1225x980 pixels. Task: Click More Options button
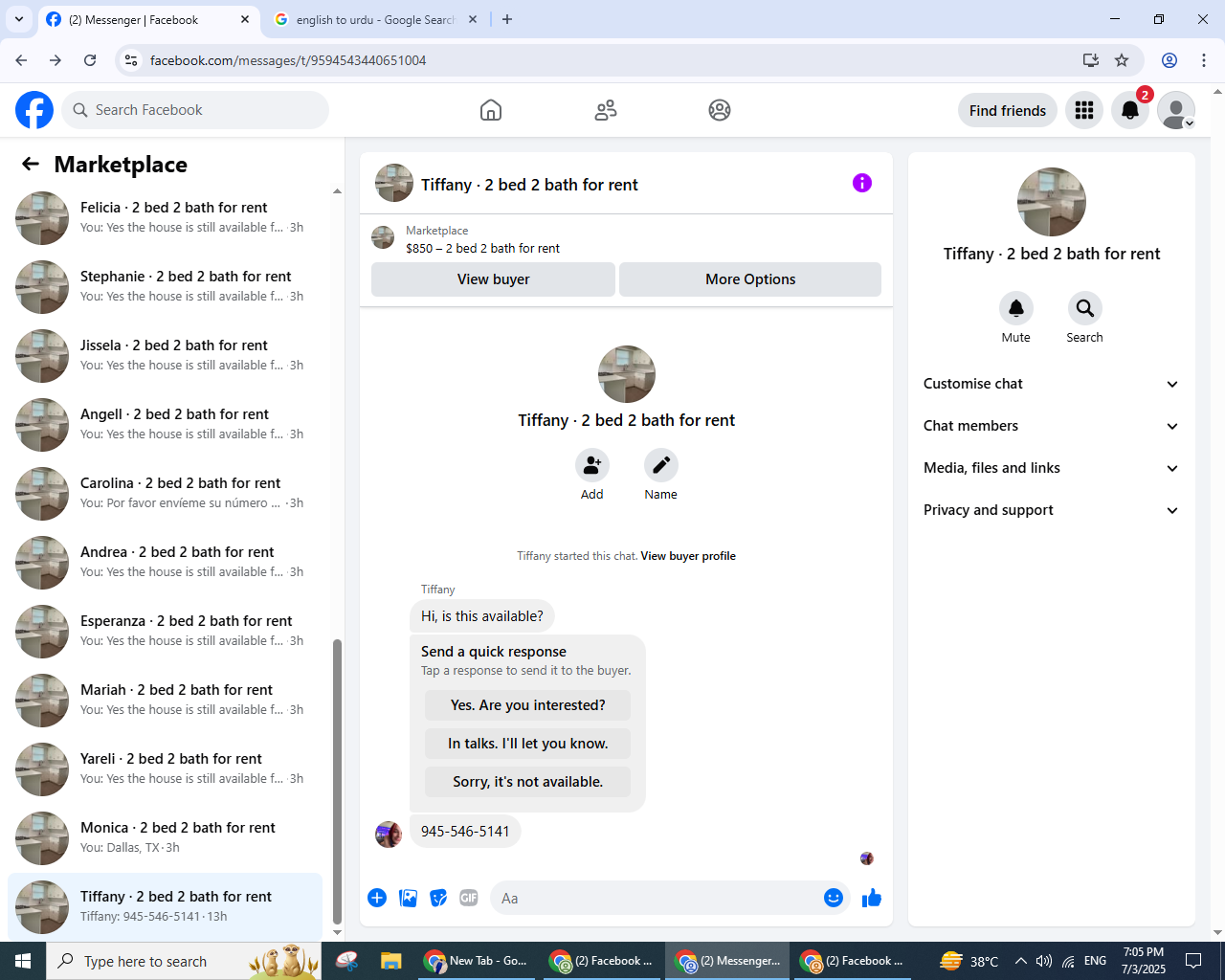750,279
